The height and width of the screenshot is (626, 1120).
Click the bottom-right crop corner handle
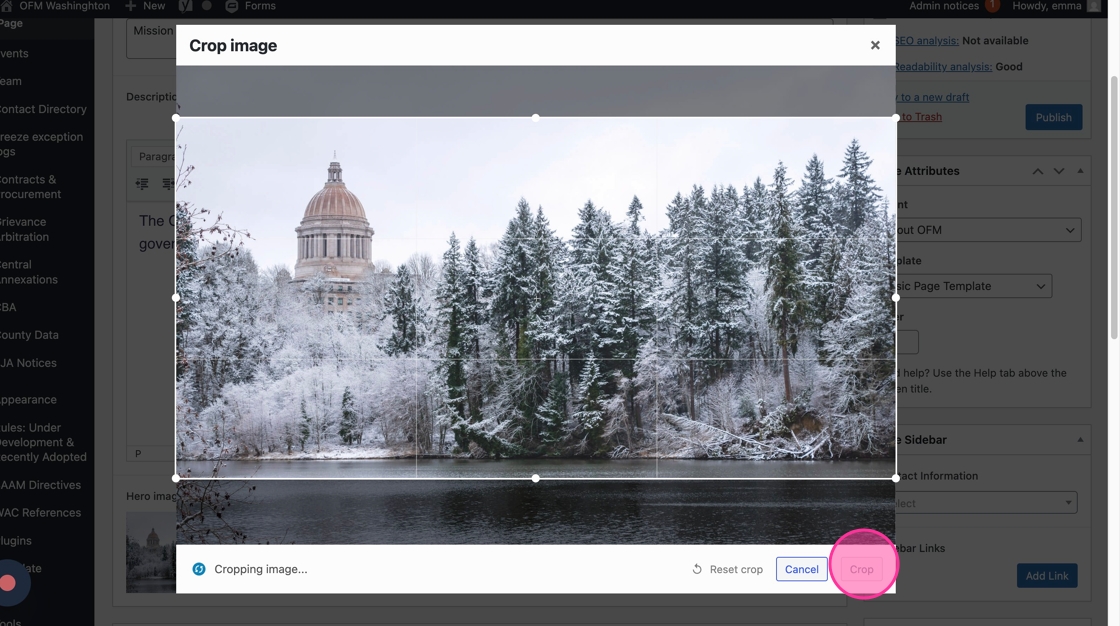[x=896, y=478]
